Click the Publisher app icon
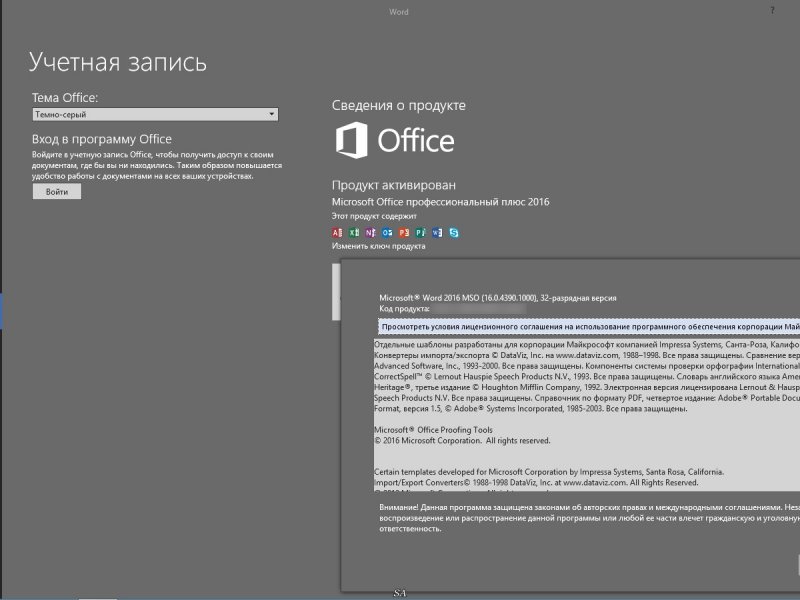The image size is (800, 600). tap(420, 233)
